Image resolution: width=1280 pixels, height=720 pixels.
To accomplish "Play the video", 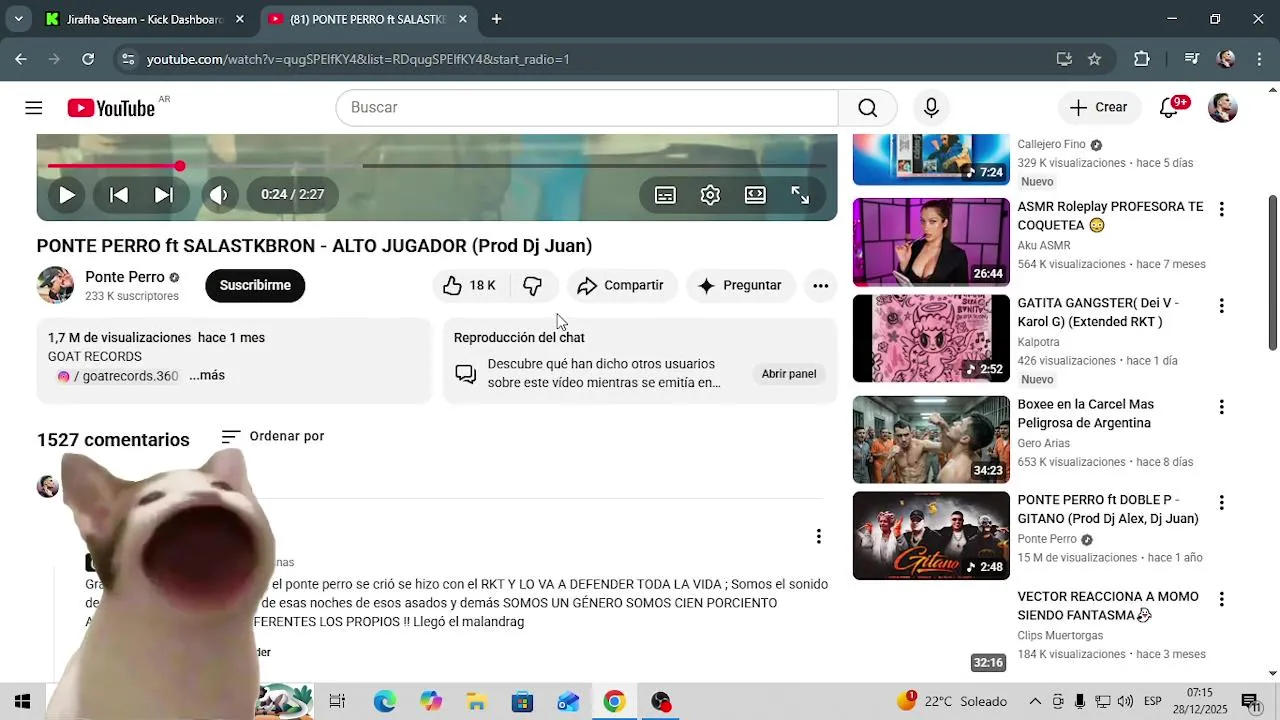I will click(67, 195).
